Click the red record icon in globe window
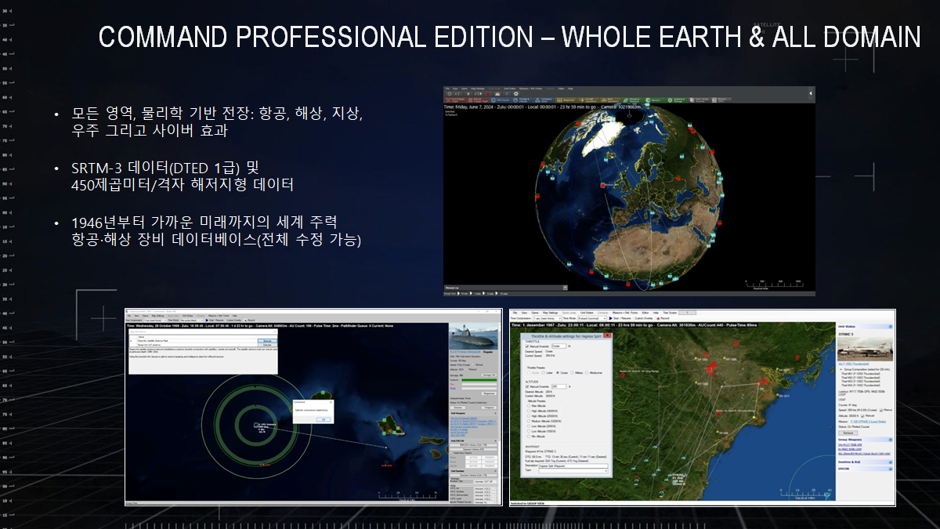940x529 pixels. (x=488, y=94)
